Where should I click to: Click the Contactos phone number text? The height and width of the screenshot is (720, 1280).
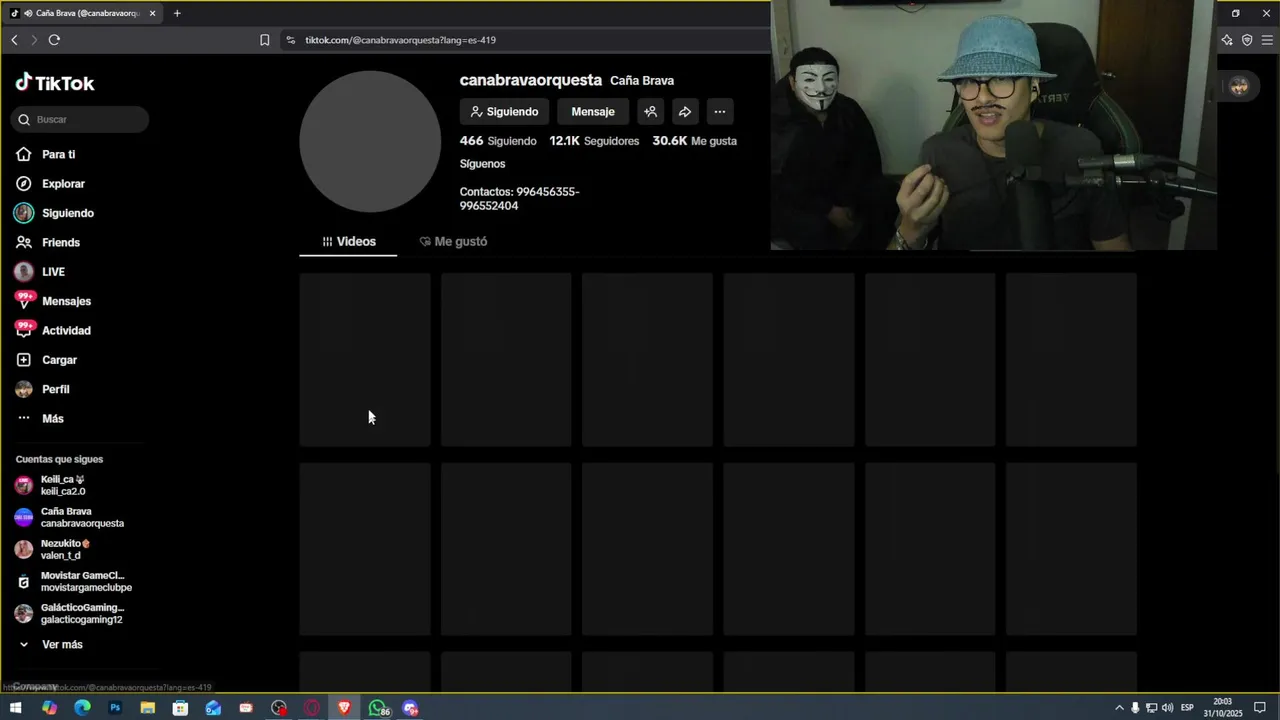[519, 199]
